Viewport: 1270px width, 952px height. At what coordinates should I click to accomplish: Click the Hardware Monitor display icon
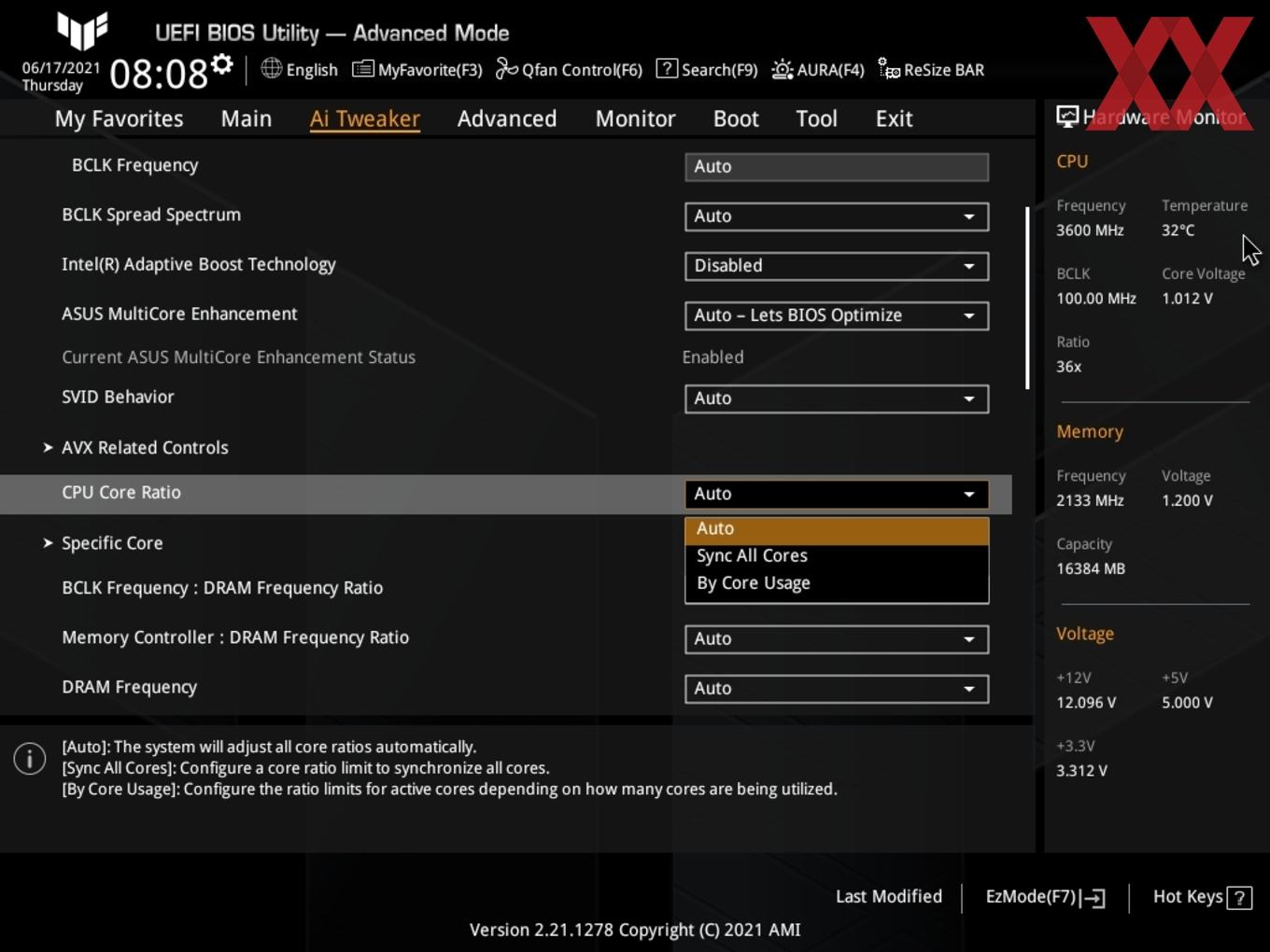[1067, 116]
